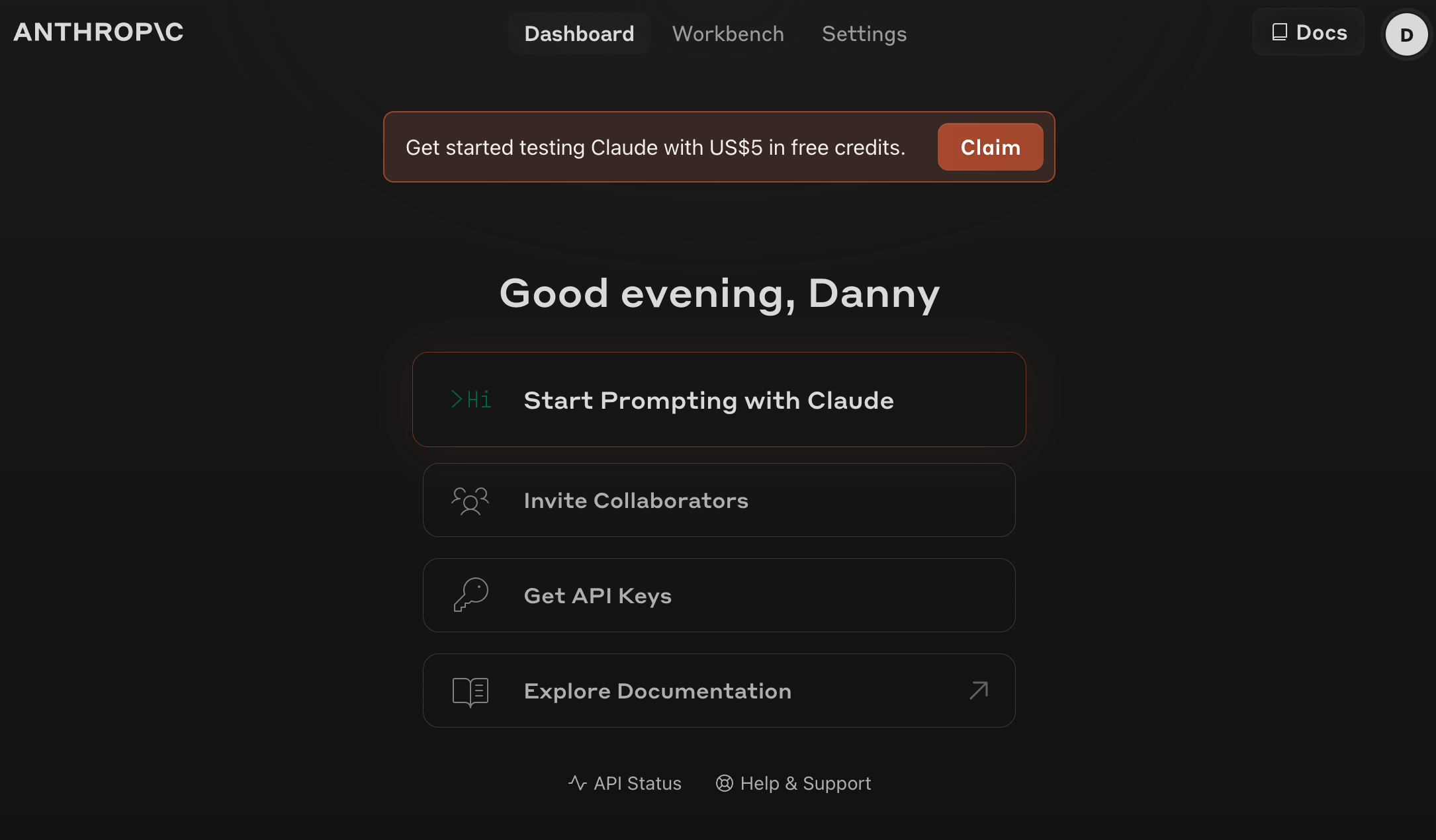Click the Dashboard tab in navigation
Screen dimensions: 1436x840
point(580,33)
